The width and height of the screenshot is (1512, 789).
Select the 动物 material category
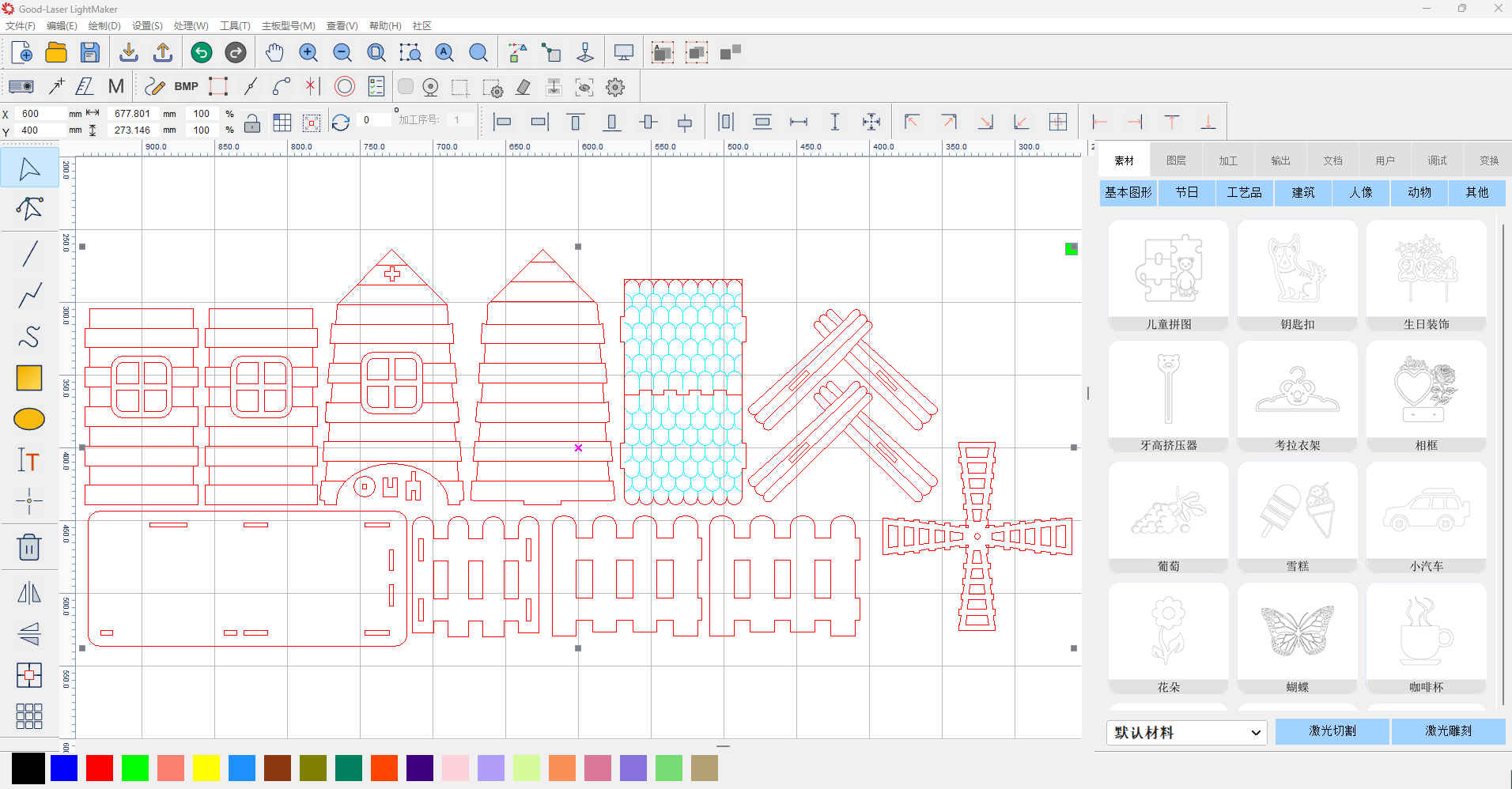point(1419,192)
